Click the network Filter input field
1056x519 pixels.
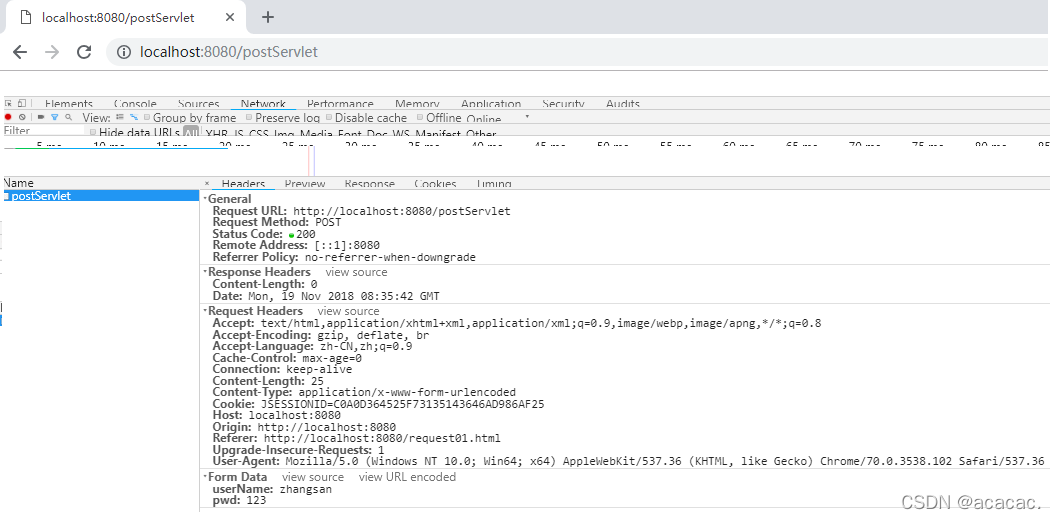44,131
